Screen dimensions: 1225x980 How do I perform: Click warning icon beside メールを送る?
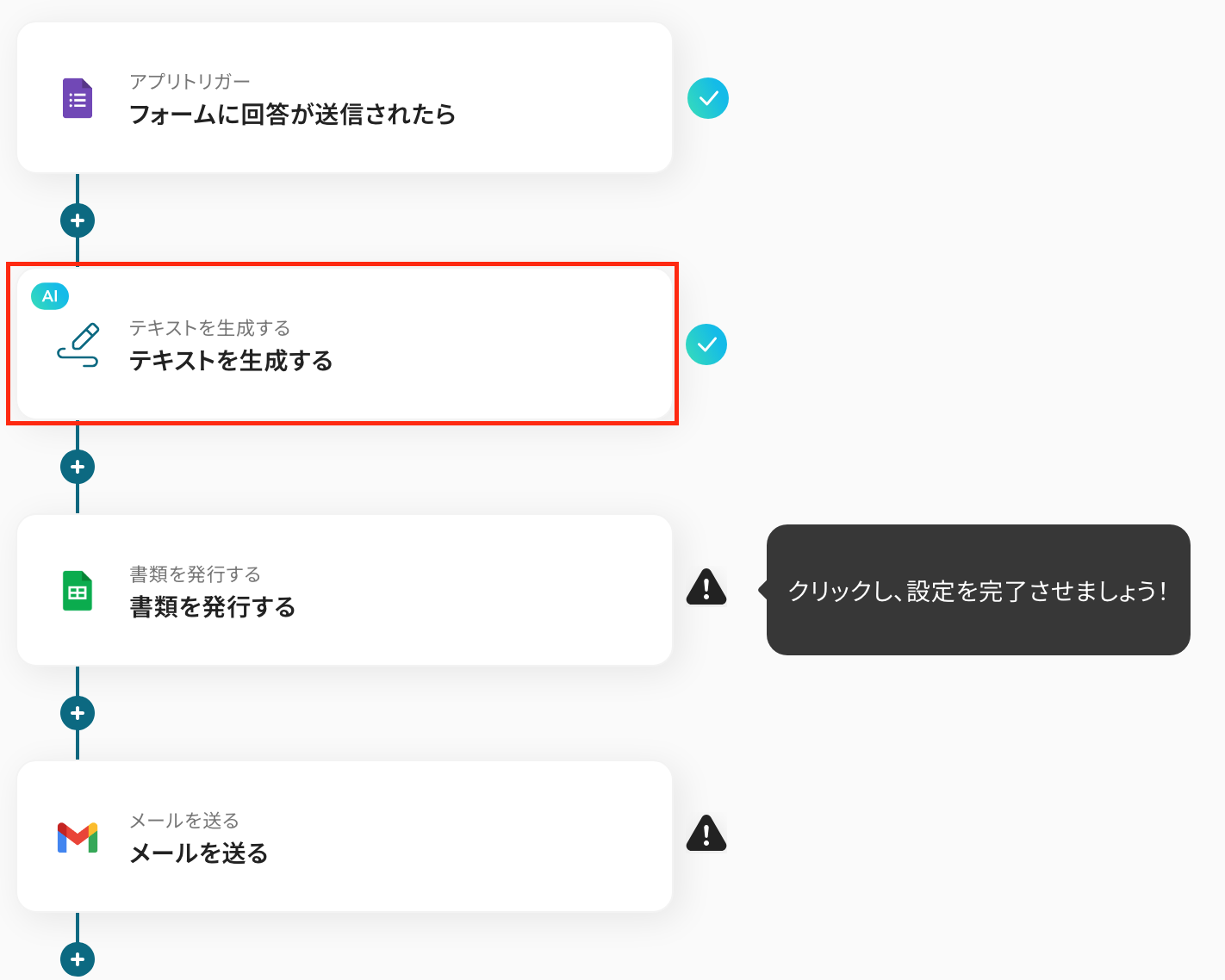point(706,834)
